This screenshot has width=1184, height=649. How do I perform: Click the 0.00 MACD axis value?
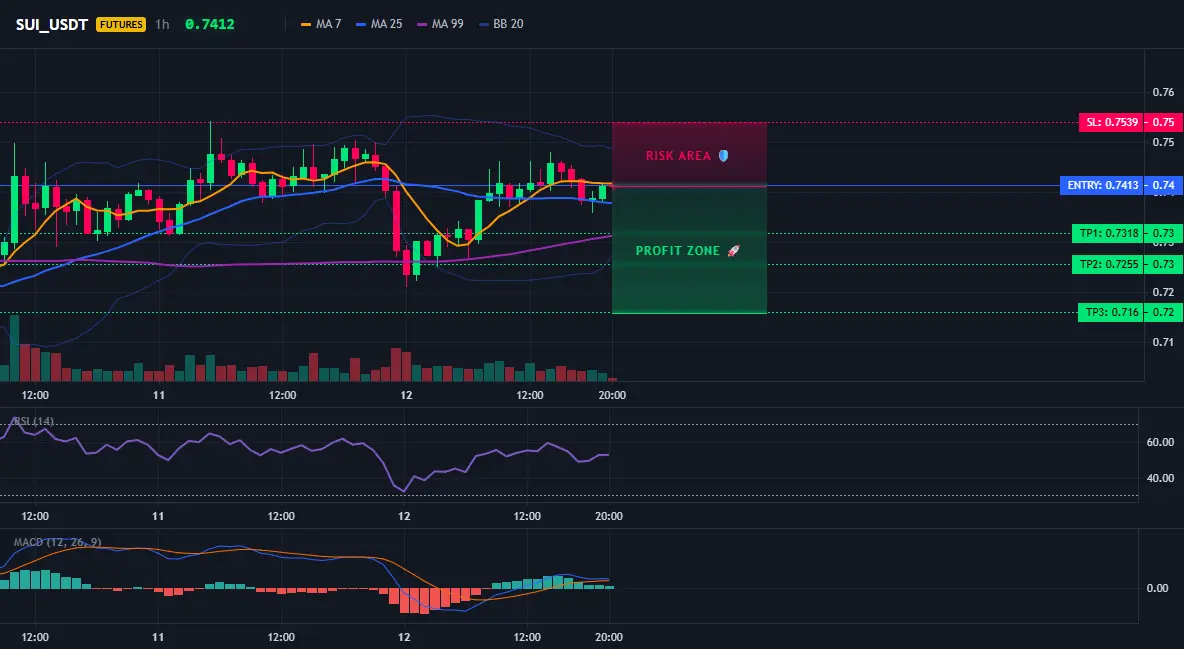coord(1158,588)
